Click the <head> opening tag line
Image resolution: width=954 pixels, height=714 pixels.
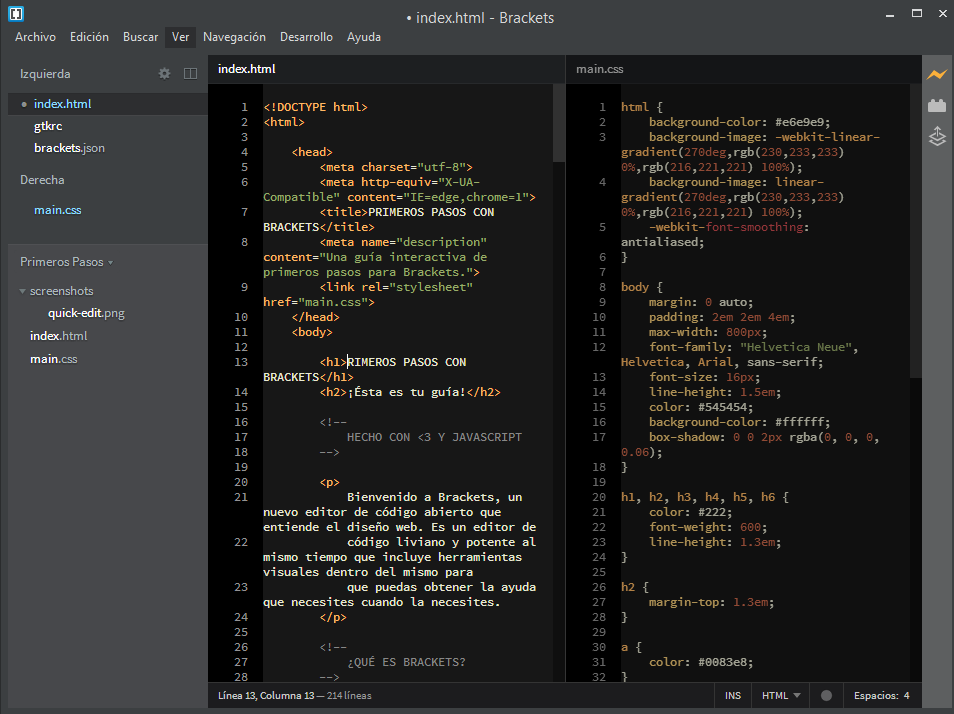click(312, 152)
